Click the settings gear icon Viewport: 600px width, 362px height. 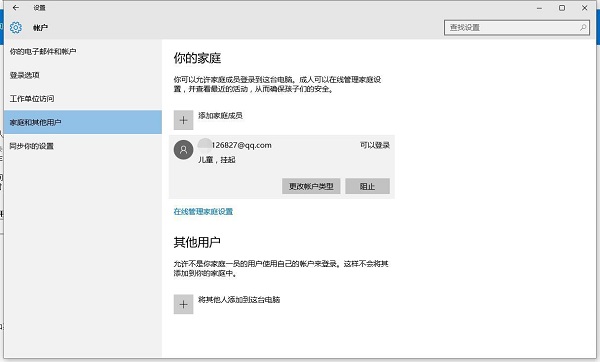16,28
